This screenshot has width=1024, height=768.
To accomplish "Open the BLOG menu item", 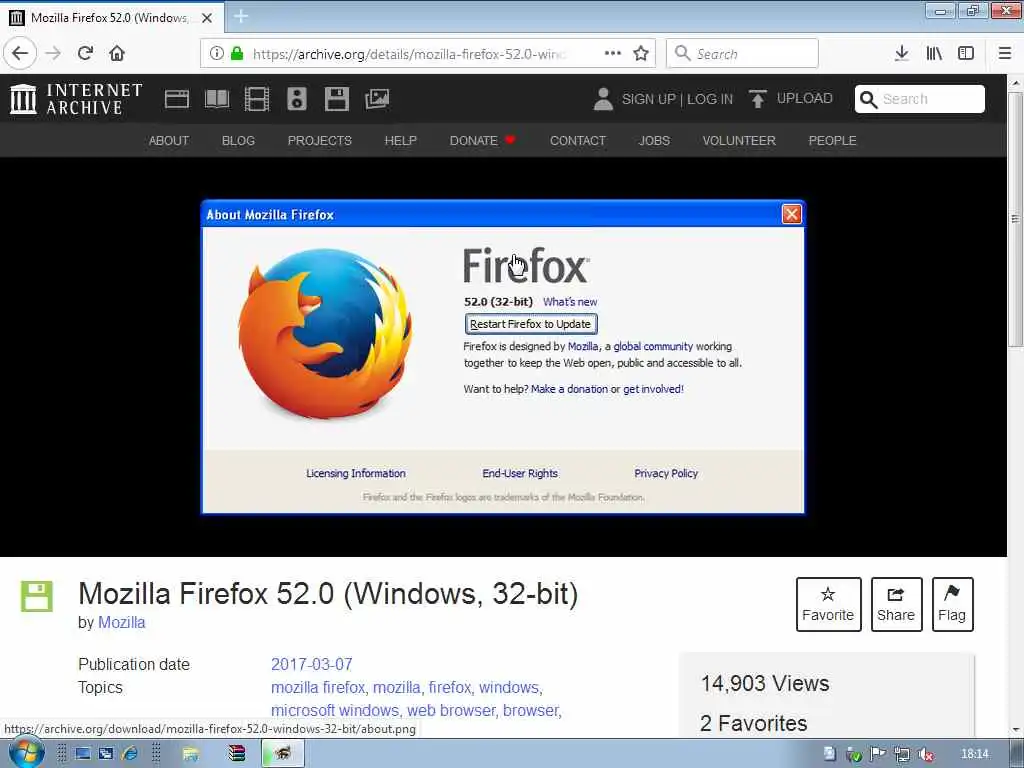I will point(238,140).
